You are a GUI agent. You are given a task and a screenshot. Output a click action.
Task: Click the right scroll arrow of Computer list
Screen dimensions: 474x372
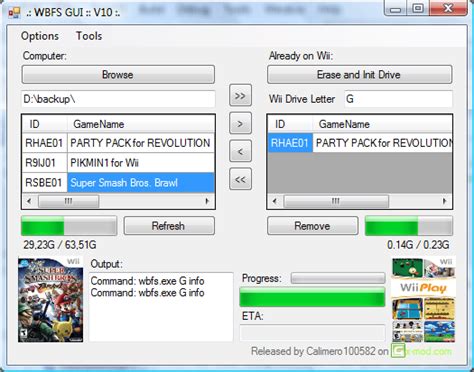tap(207, 201)
